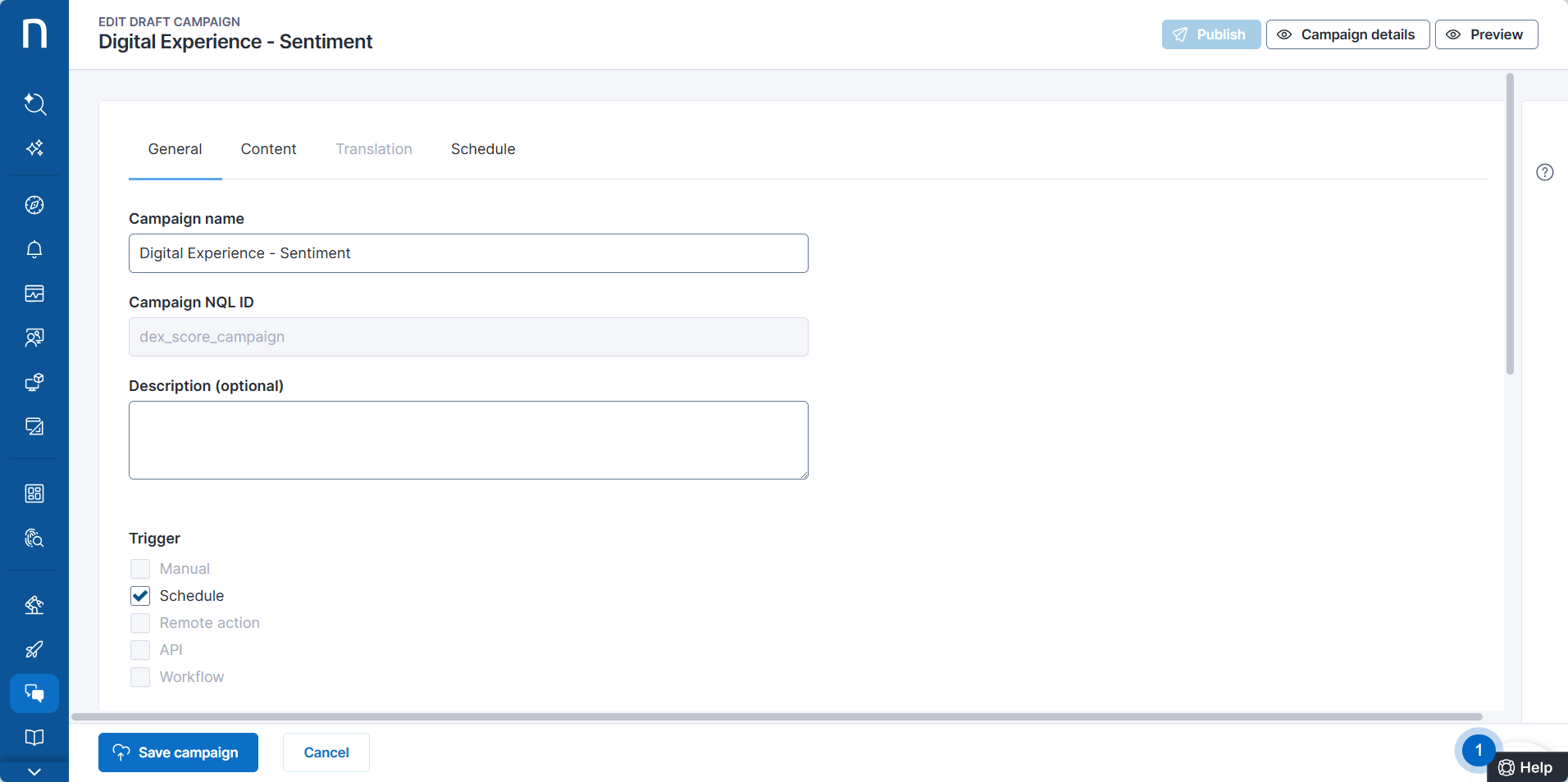
Task: Open the book documentation icon
Action: [x=34, y=738]
